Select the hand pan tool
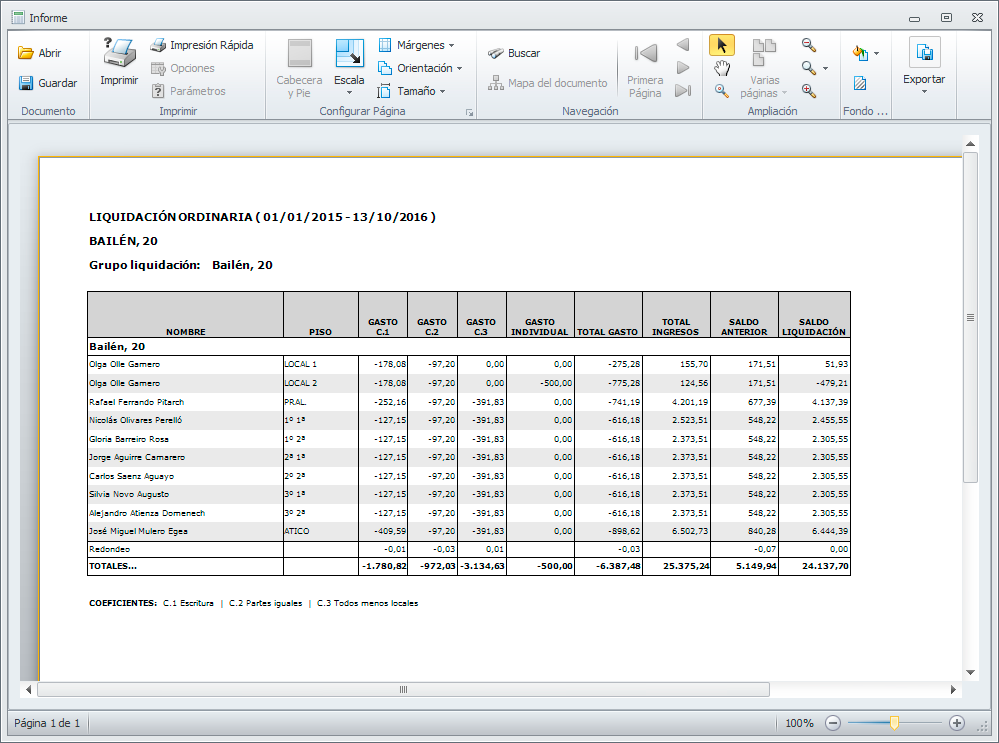The image size is (999, 743). (x=721, y=68)
